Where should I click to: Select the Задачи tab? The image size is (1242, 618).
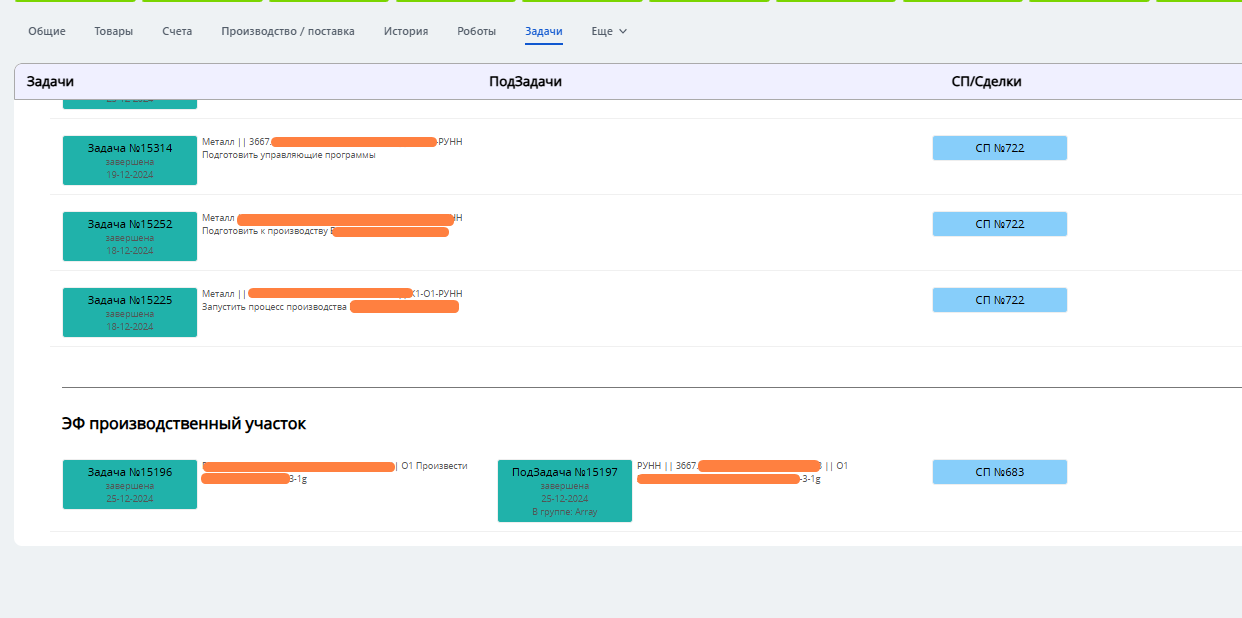544,31
